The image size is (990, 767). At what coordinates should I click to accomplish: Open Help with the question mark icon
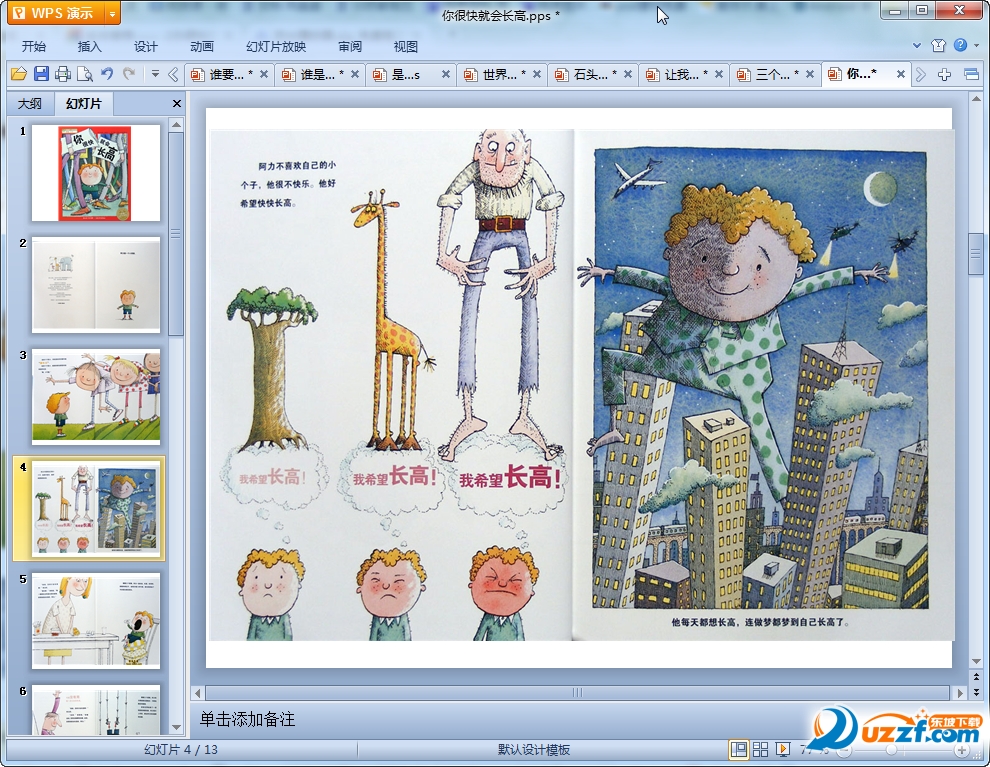[960, 45]
